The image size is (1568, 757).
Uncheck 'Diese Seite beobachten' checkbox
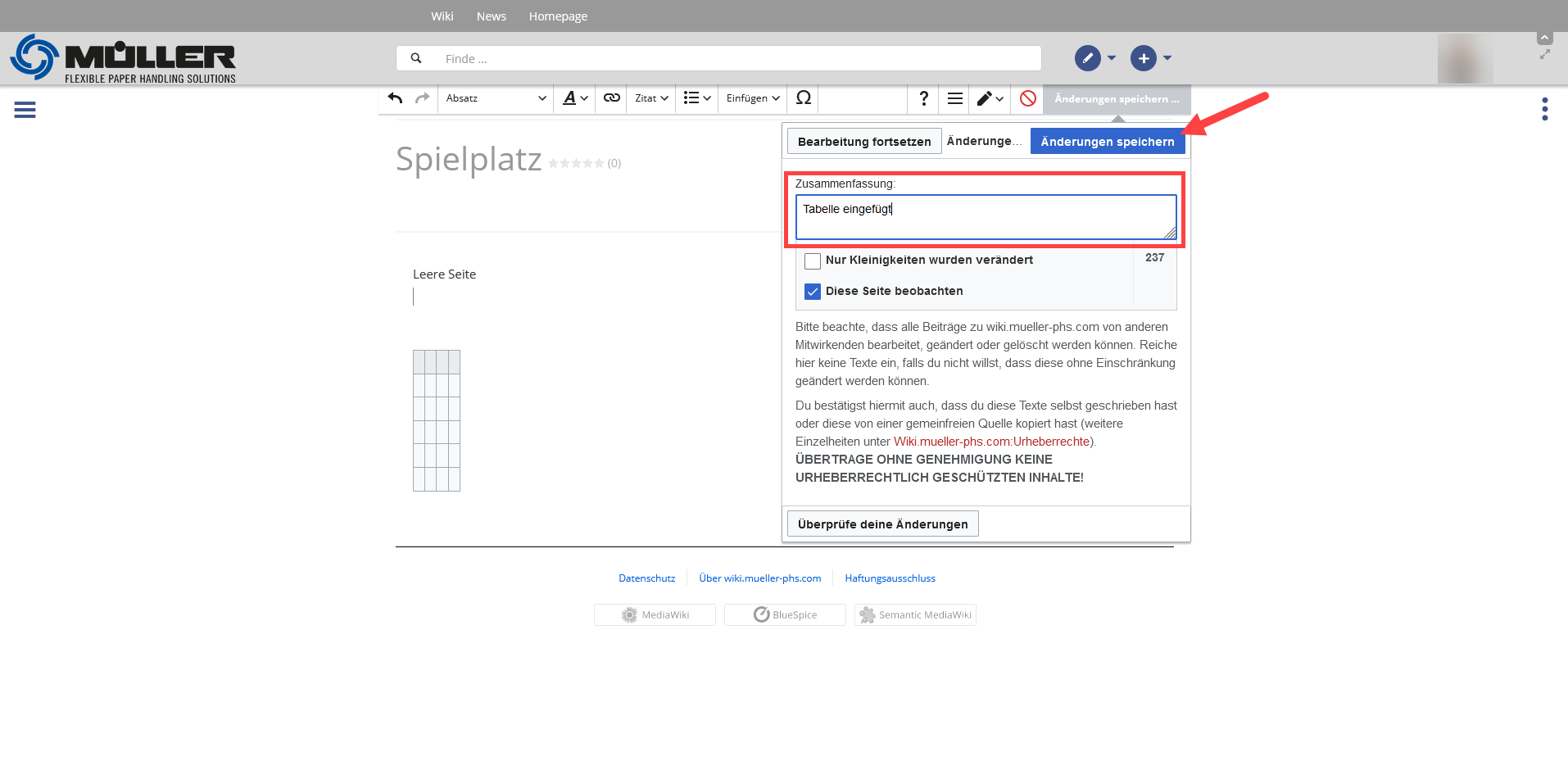click(813, 292)
